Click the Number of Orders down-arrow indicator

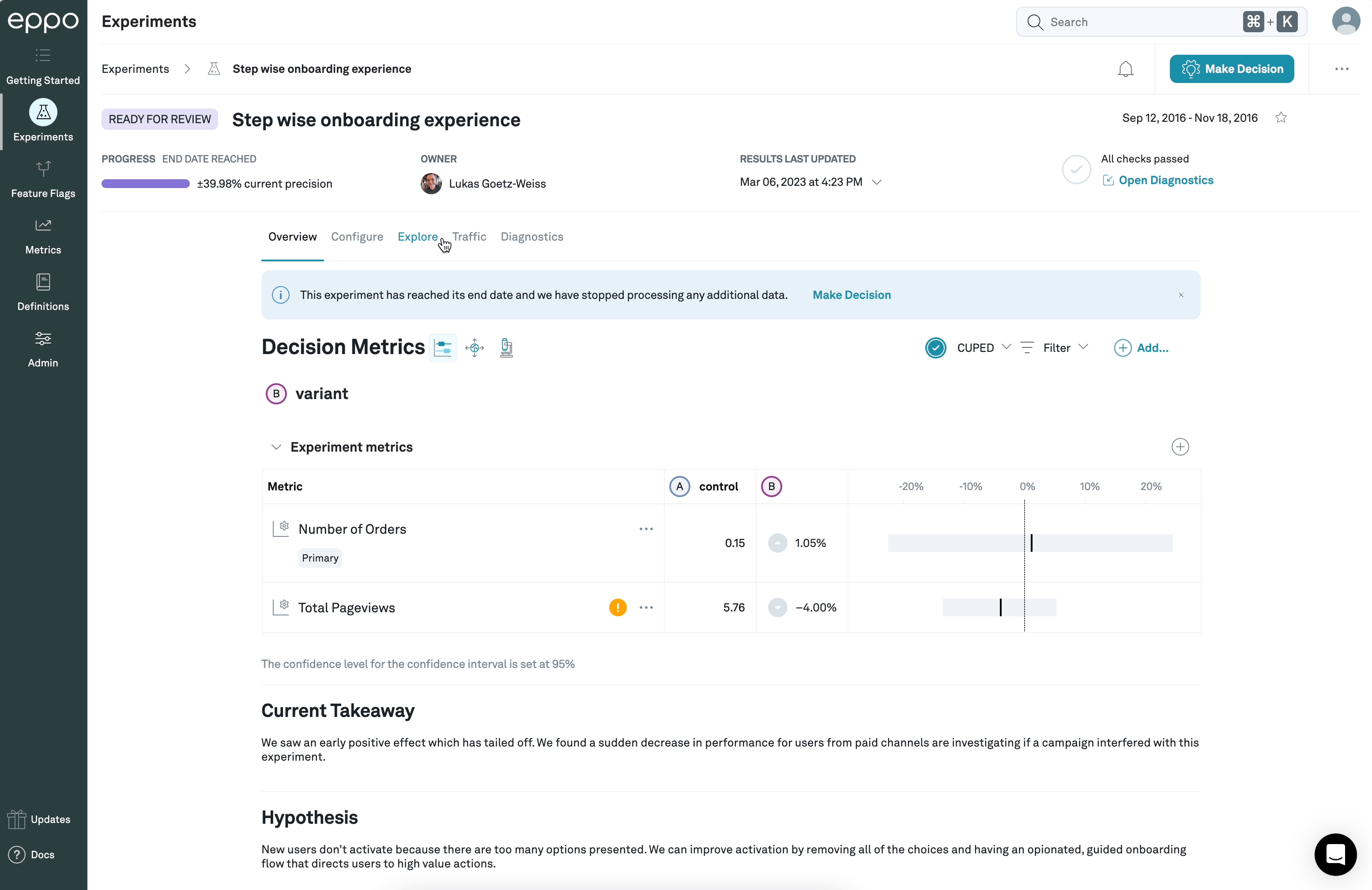point(777,543)
